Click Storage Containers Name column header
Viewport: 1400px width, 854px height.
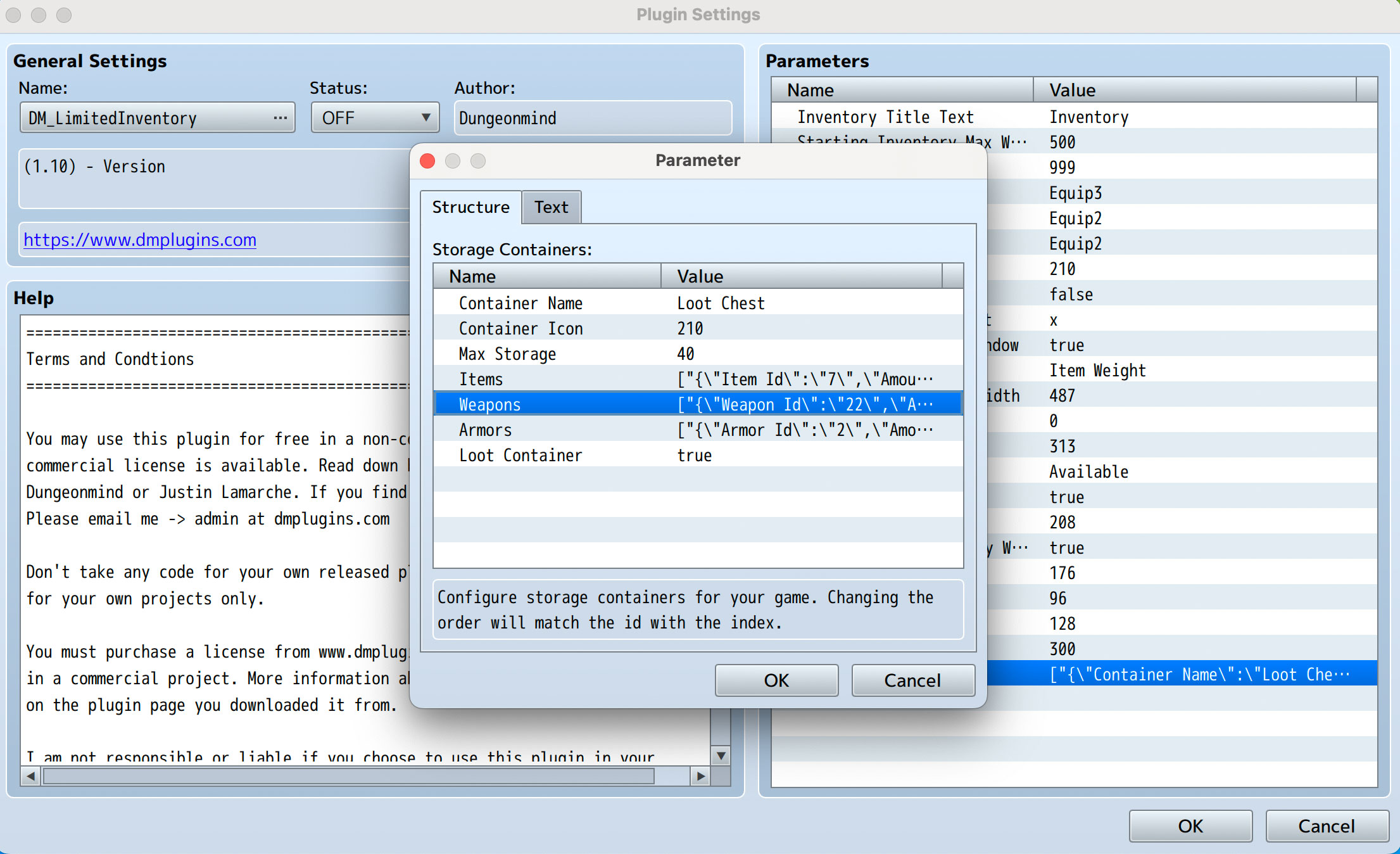547,276
